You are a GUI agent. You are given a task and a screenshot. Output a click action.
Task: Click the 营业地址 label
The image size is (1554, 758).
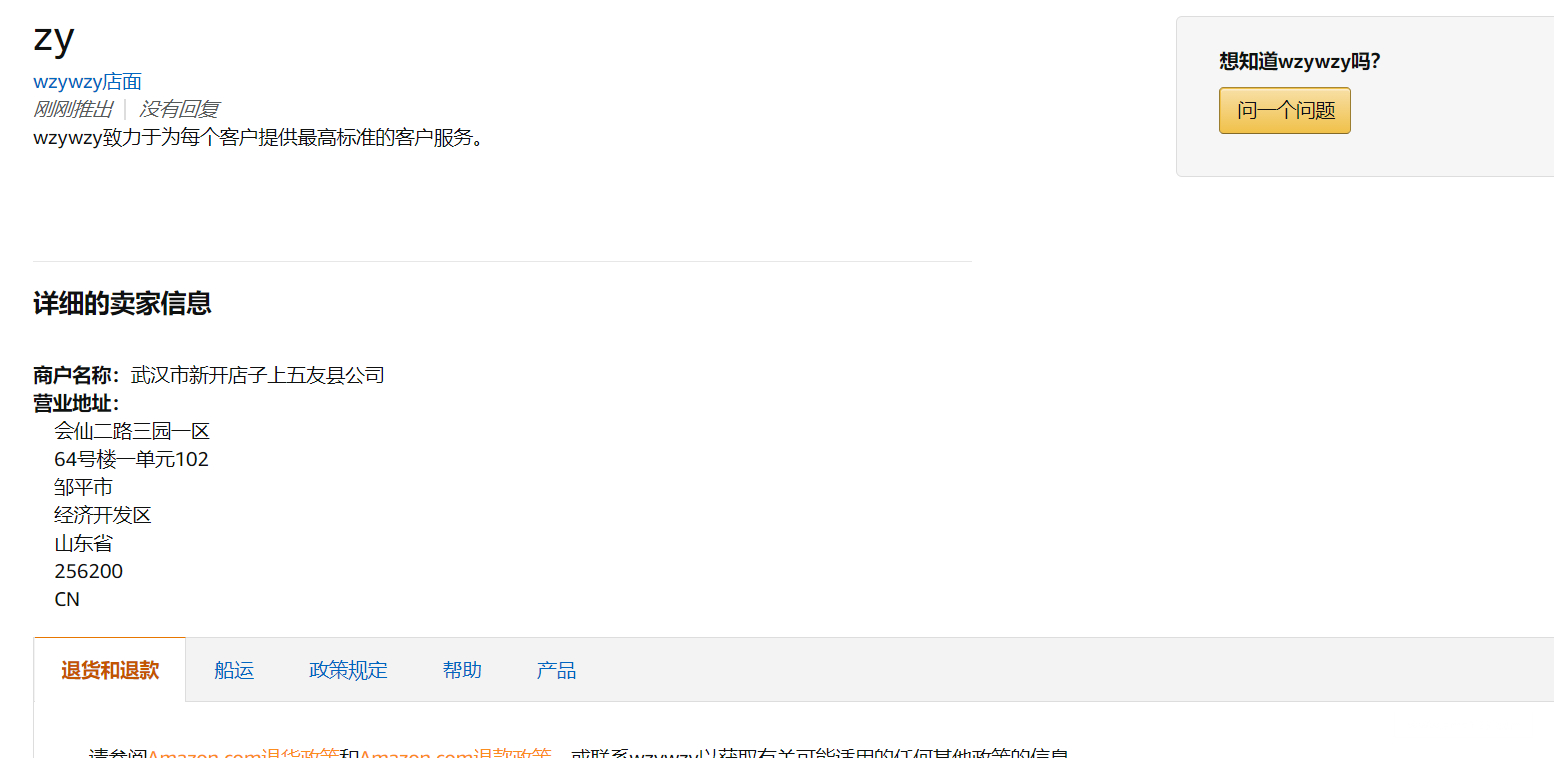tap(76, 403)
